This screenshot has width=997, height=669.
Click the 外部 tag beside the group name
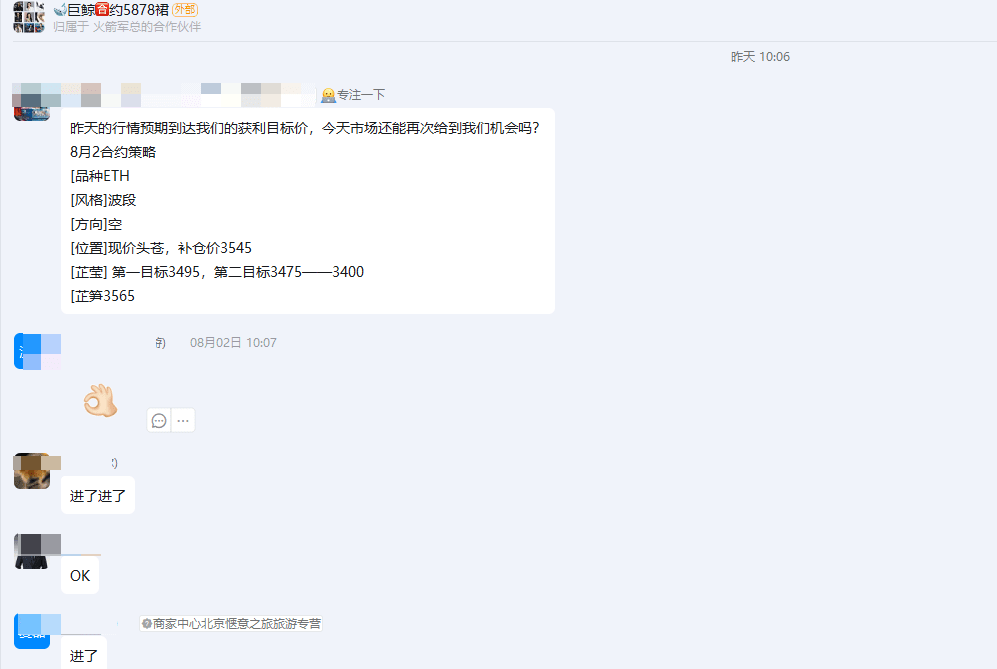pos(185,10)
